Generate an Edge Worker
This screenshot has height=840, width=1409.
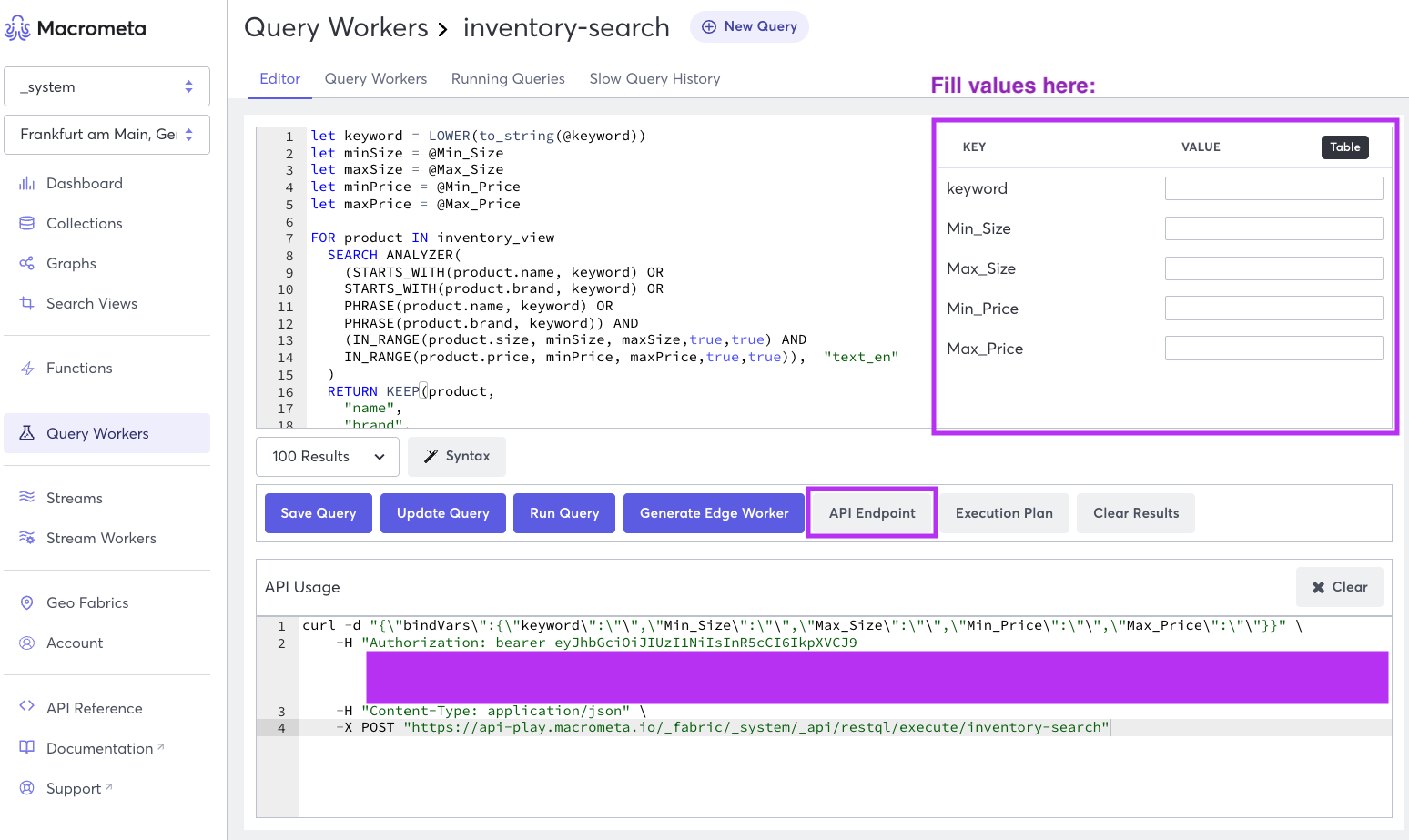(714, 512)
